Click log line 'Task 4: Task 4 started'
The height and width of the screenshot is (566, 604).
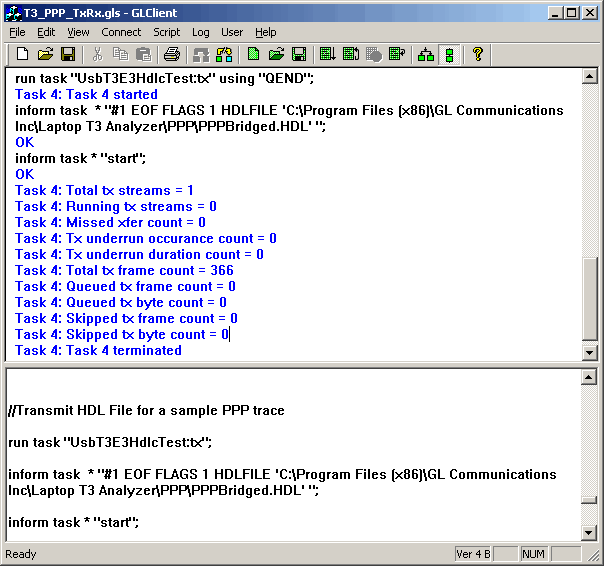pyautogui.click(x=86, y=94)
